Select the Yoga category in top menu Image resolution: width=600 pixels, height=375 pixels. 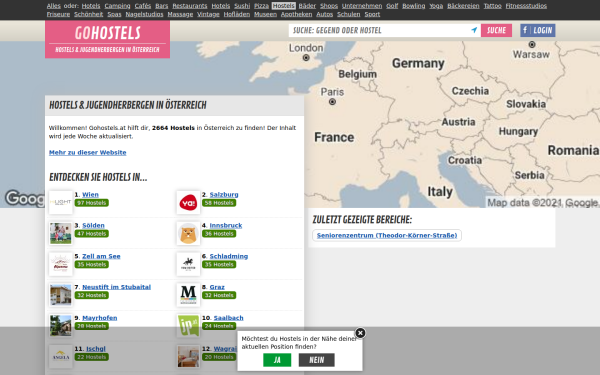click(x=436, y=6)
